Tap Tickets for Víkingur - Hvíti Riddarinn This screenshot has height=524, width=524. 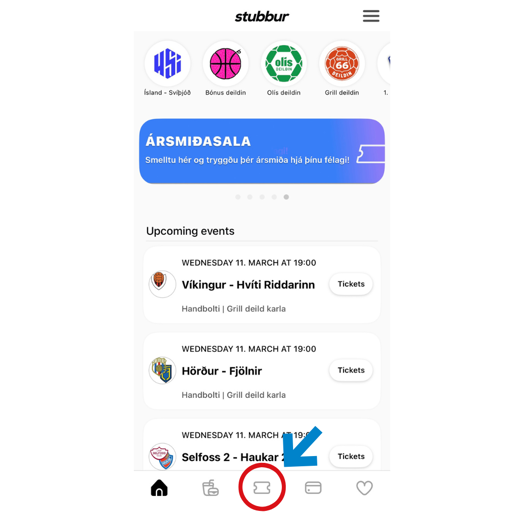tap(351, 284)
